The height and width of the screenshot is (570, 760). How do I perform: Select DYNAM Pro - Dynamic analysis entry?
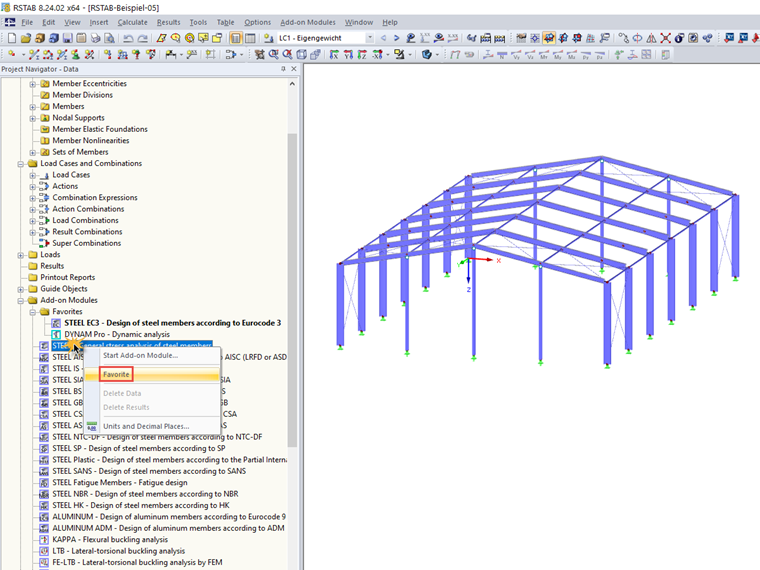(x=117, y=334)
